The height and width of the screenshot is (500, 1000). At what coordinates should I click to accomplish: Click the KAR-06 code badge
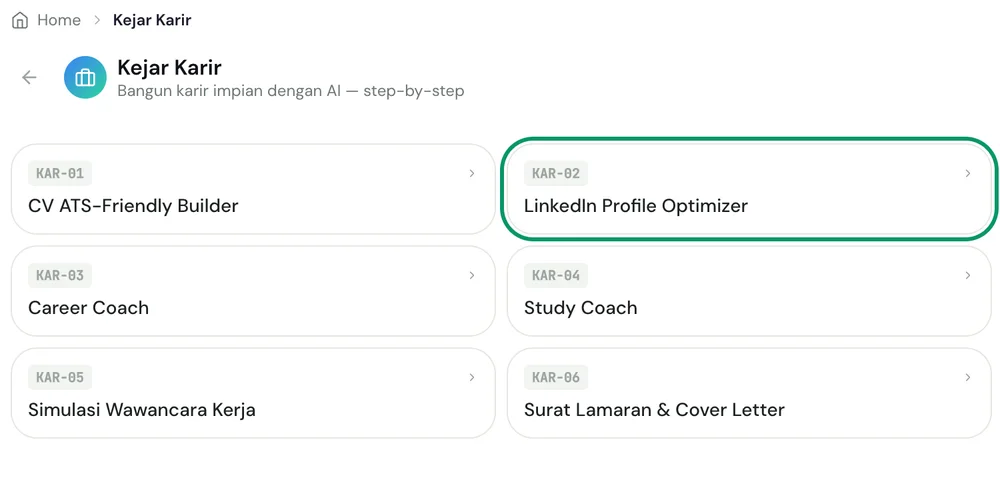click(x=556, y=378)
